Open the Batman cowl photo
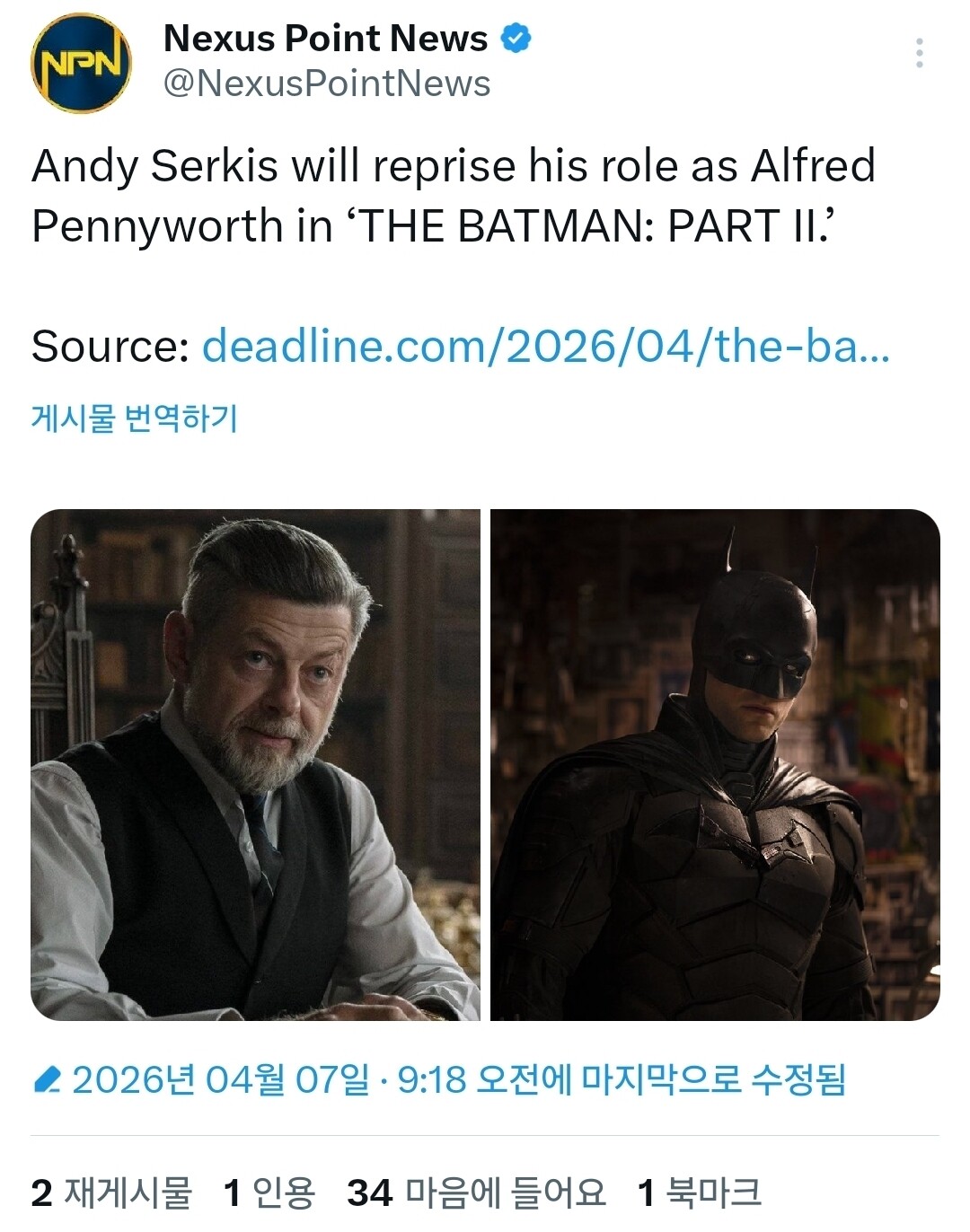Image resolution: width=970 pixels, height=1232 pixels. (715, 765)
